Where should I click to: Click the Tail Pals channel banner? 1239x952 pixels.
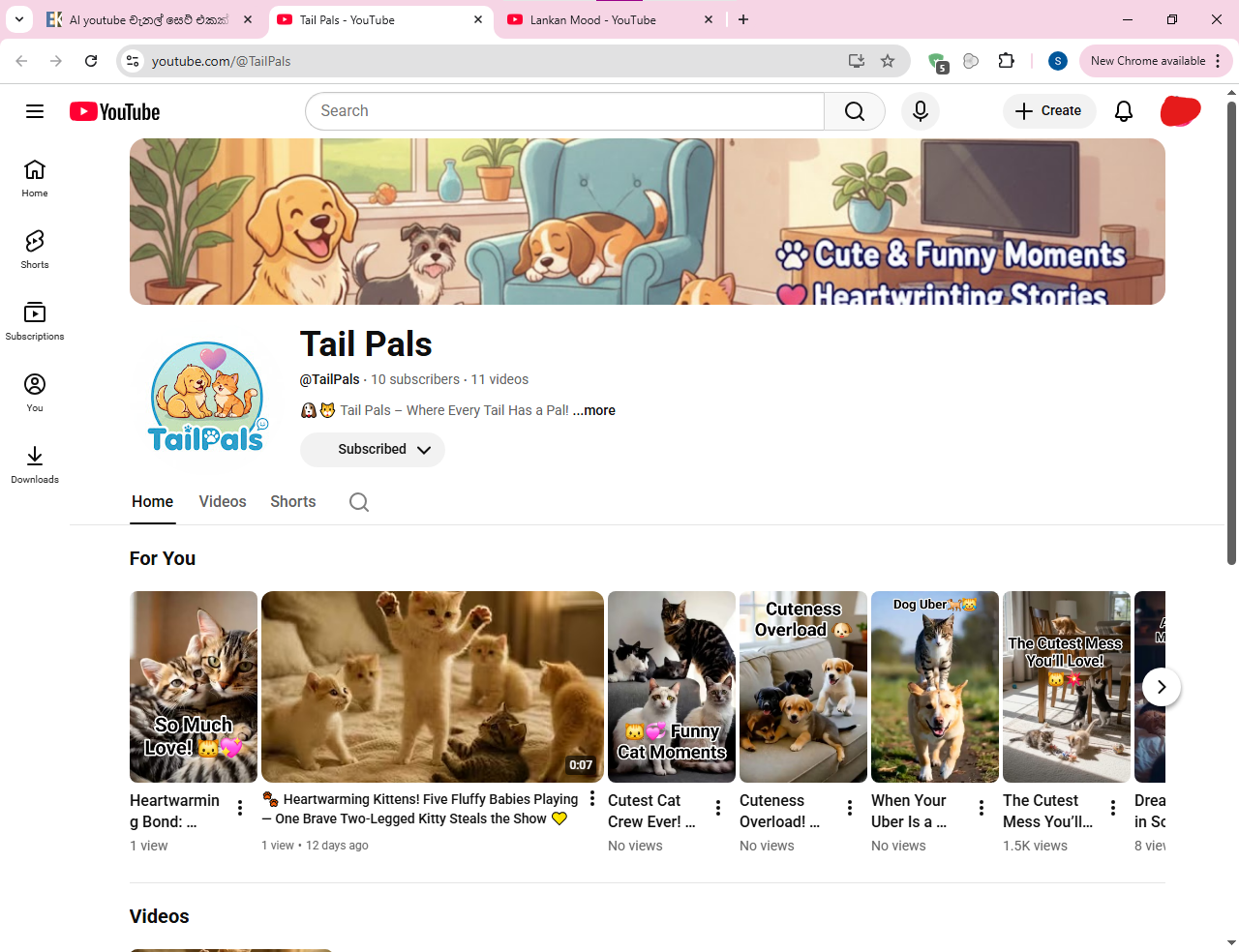pyautogui.click(x=648, y=222)
